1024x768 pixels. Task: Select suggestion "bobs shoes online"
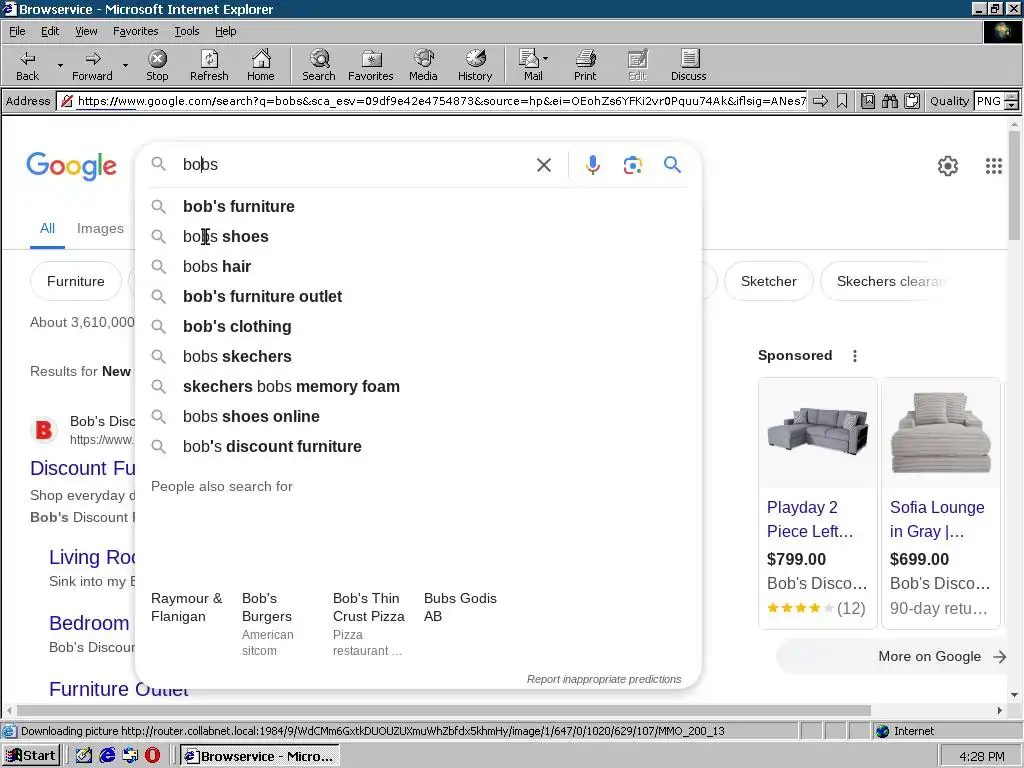click(418, 417)
